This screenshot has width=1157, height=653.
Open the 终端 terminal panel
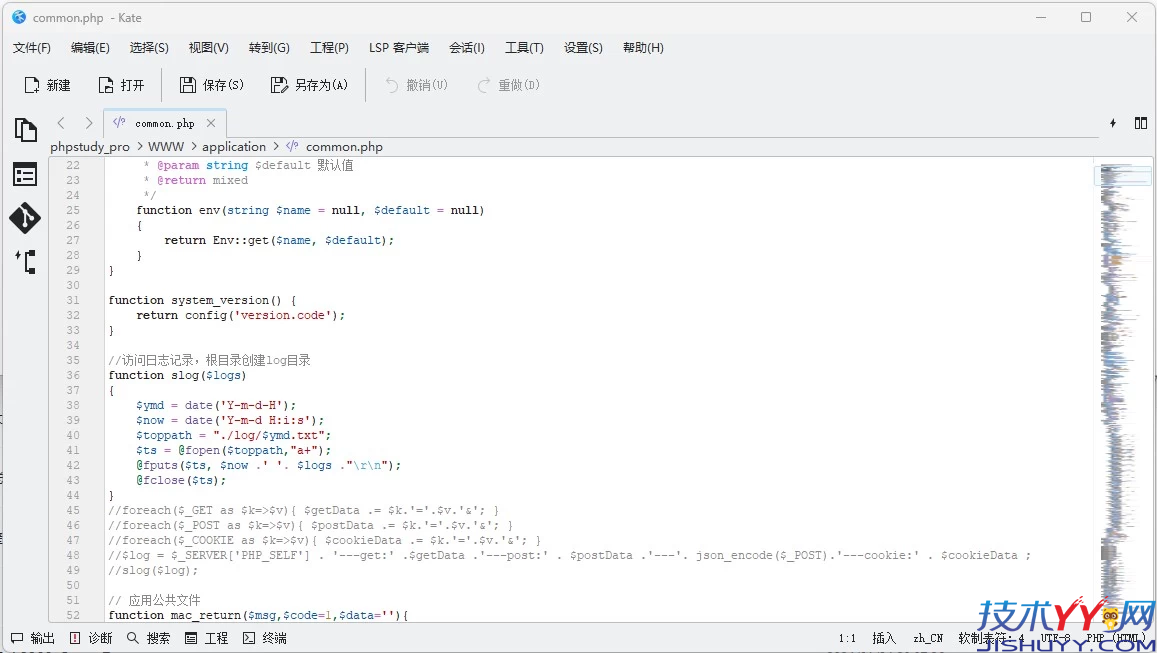click(260, 637)
